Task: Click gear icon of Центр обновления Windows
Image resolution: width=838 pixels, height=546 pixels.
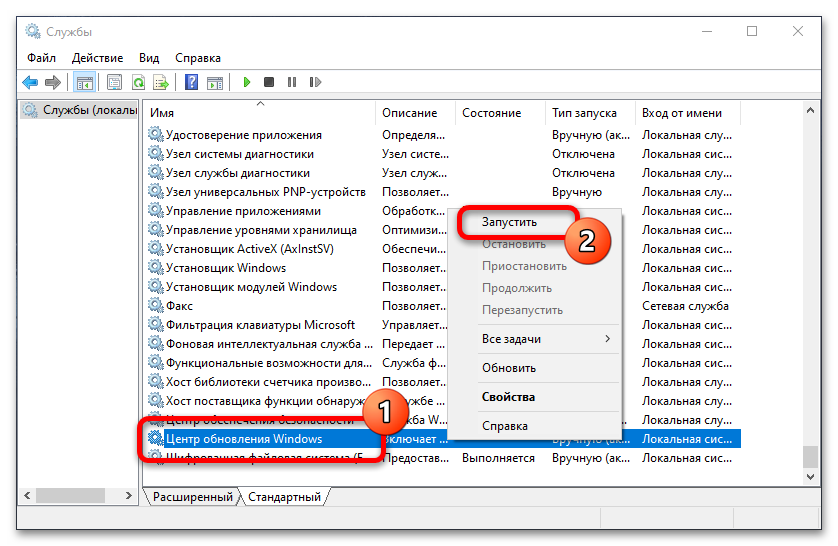Action: (x=156, y=439)
